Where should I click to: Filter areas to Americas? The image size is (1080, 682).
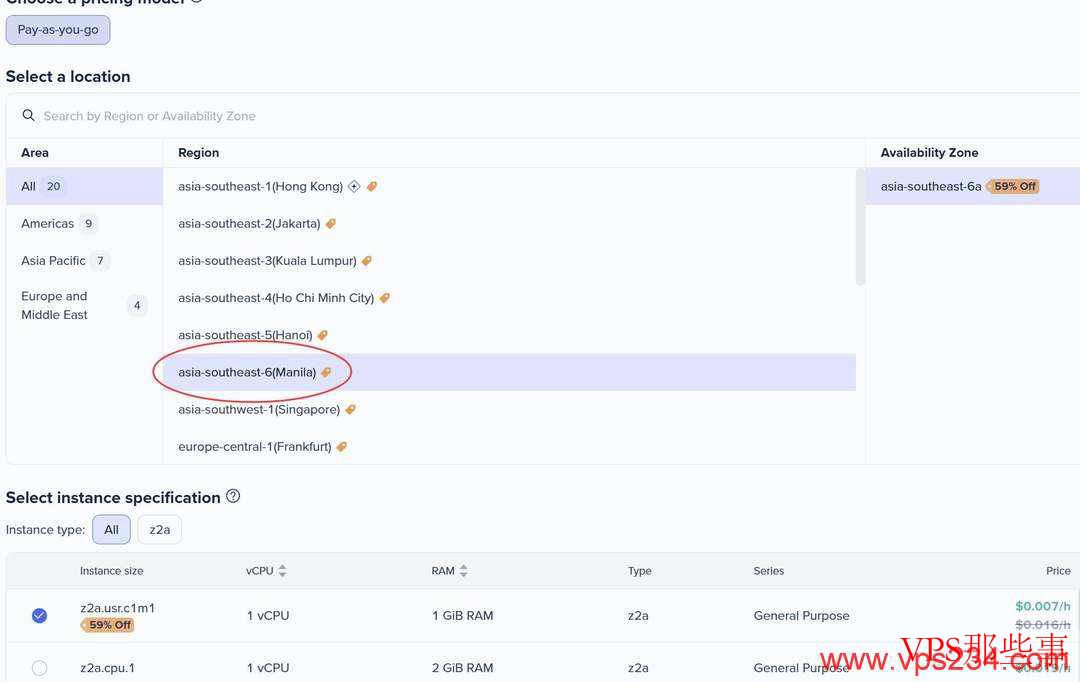pos(48,224)
